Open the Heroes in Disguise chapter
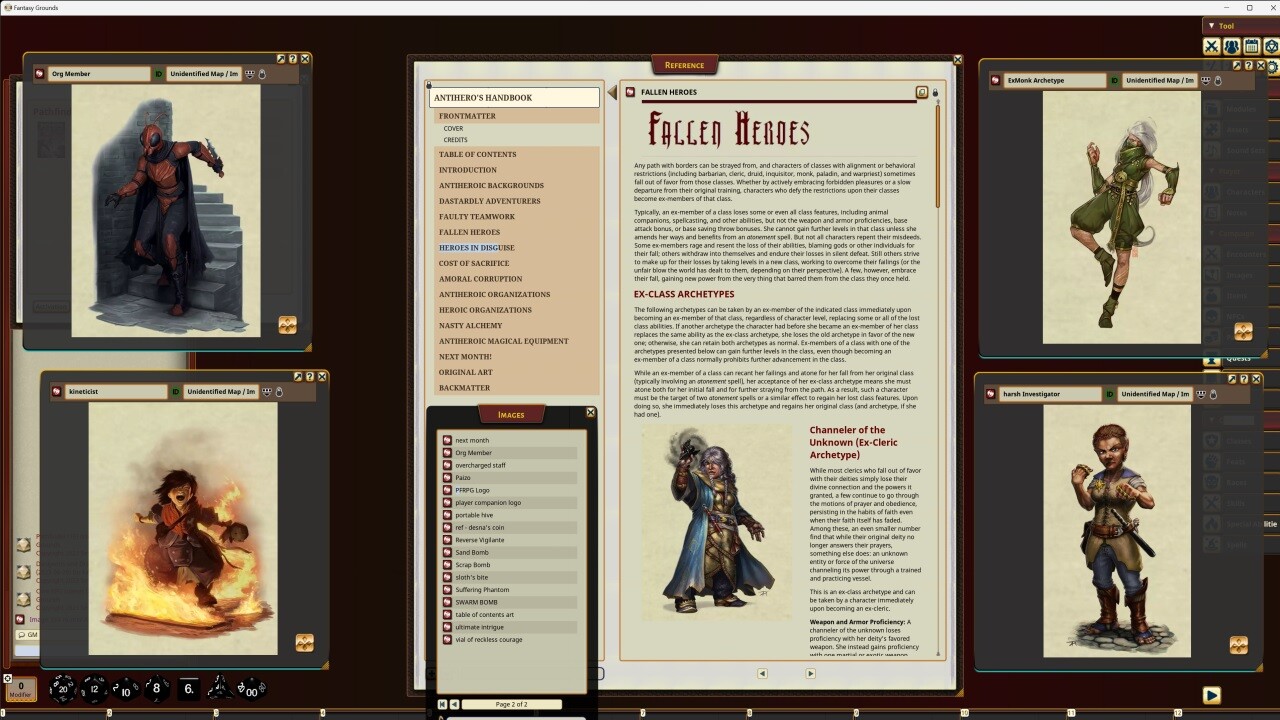 pos(476,247)
